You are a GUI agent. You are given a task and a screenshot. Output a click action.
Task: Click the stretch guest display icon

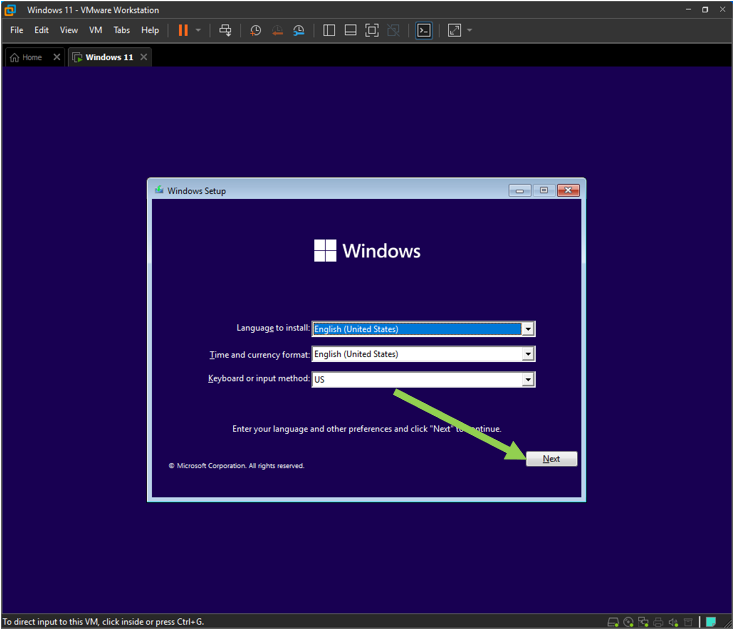click(x=454, y=30)
